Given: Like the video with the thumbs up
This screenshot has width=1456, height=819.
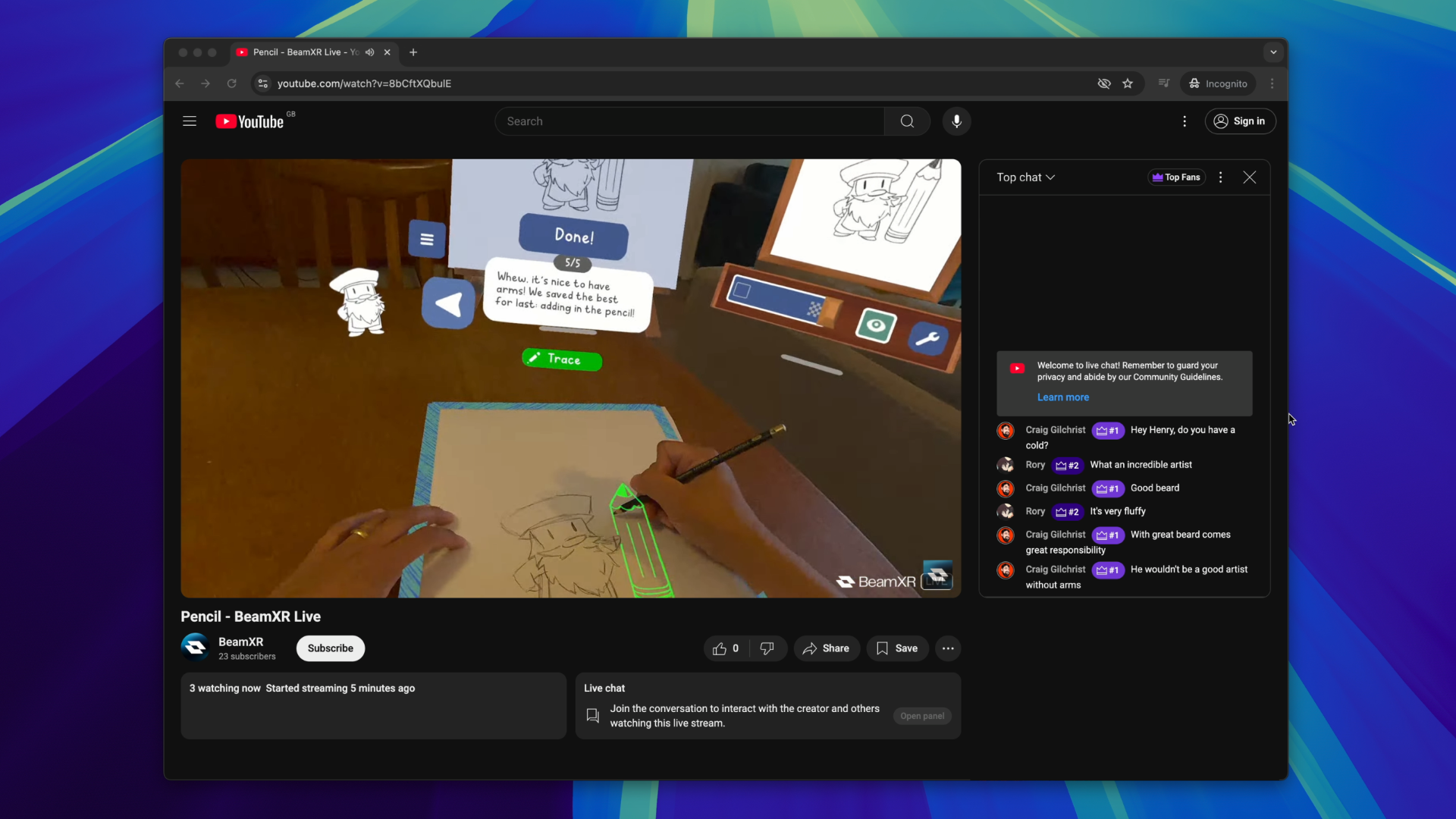Looking at the screenshot, I should click(x=720, y=648).
